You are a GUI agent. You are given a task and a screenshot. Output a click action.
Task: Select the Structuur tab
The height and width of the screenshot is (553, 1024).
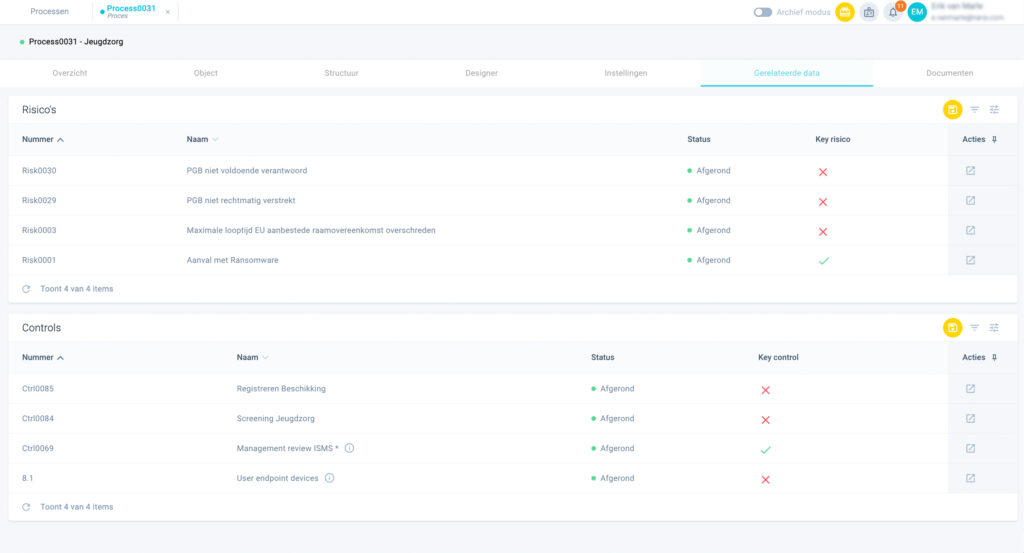pos(341,73)
